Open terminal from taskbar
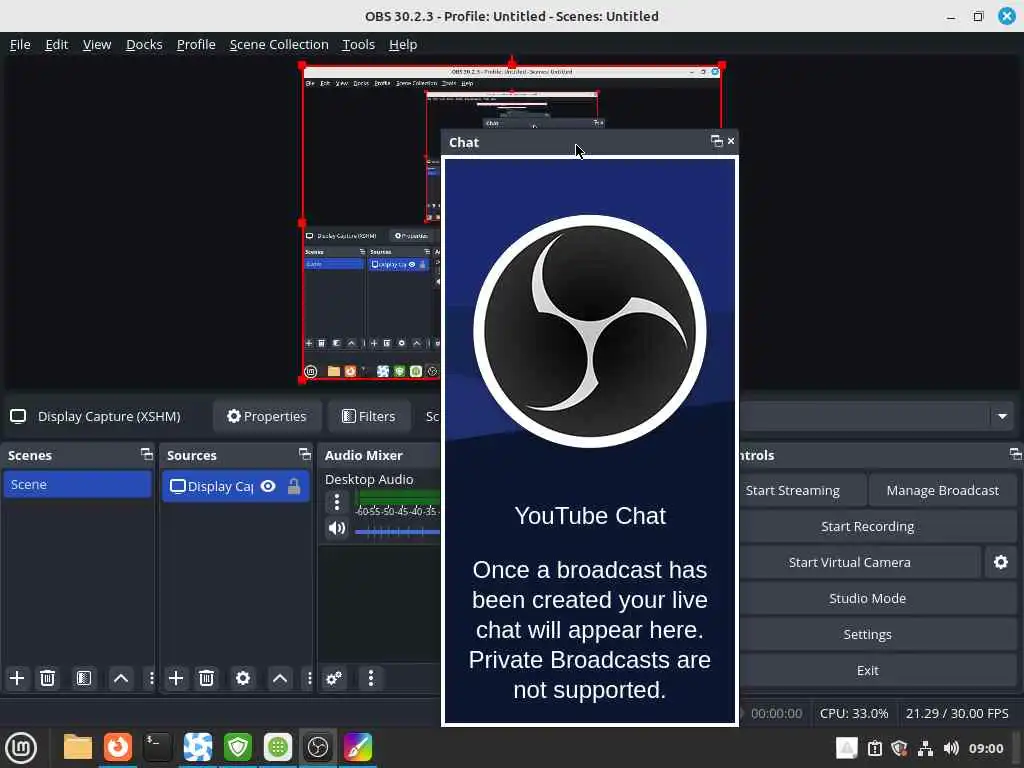The height and width of the screenshot is (768, 1024). pyautogui.click(x=157, y=748)
